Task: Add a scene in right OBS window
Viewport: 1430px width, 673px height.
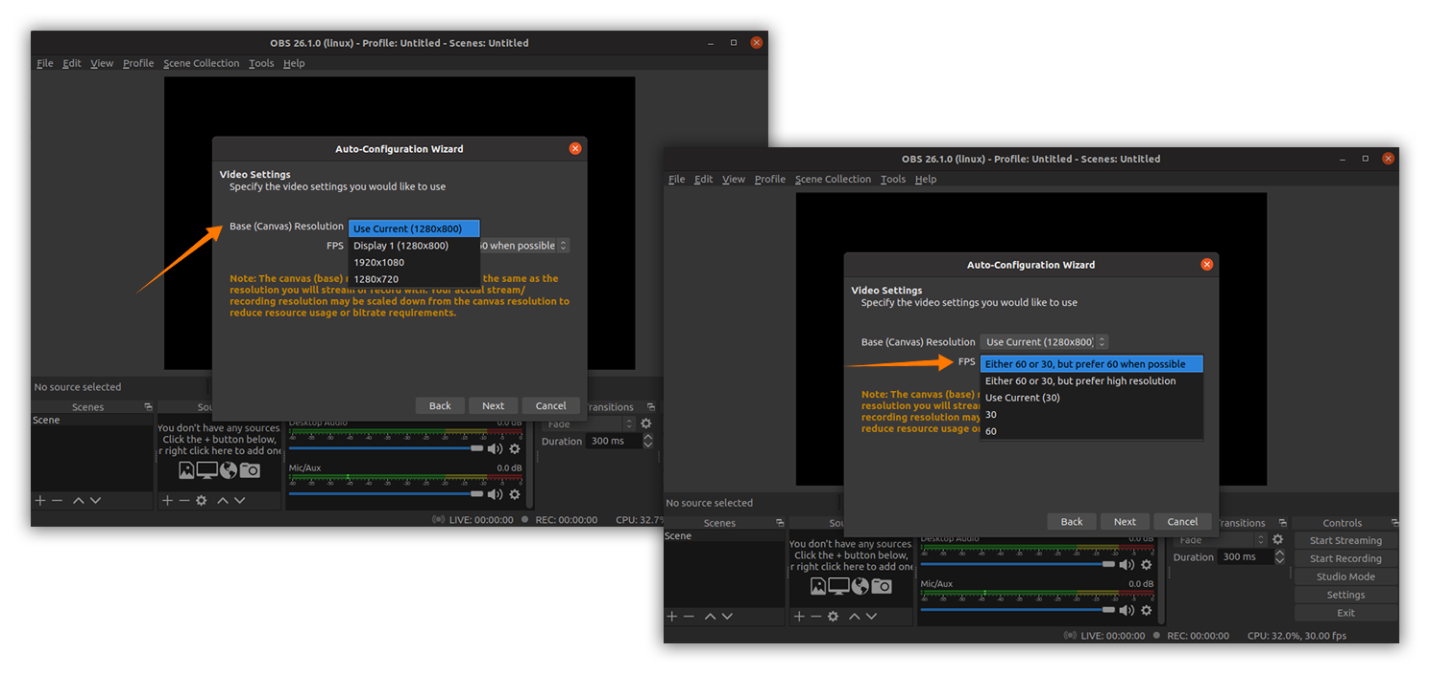Action: [x=672, y=616]
